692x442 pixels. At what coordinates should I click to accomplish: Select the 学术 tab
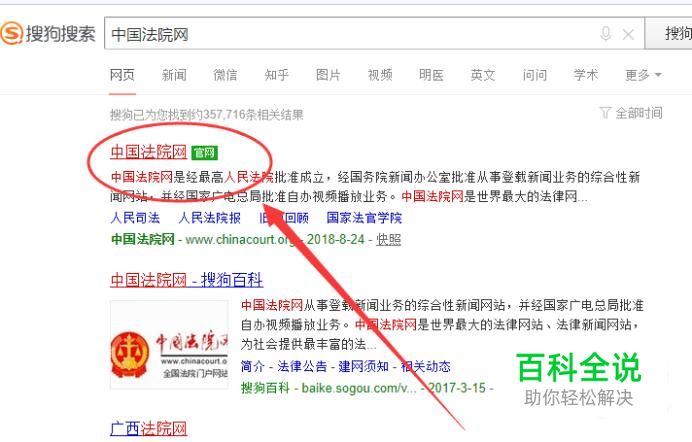(x=586, y=75)
